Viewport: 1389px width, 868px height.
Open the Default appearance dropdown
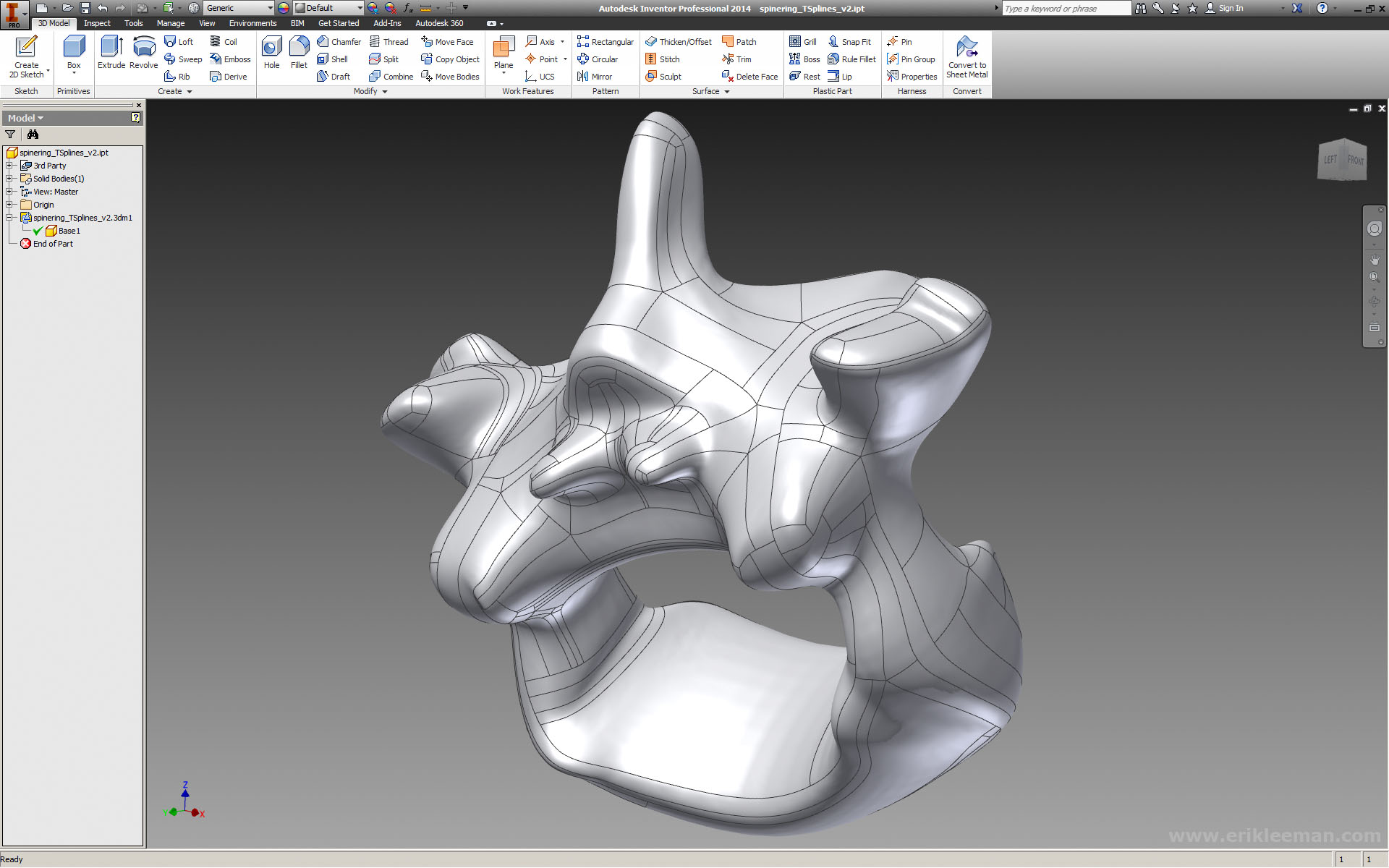[x=360, y=8]
